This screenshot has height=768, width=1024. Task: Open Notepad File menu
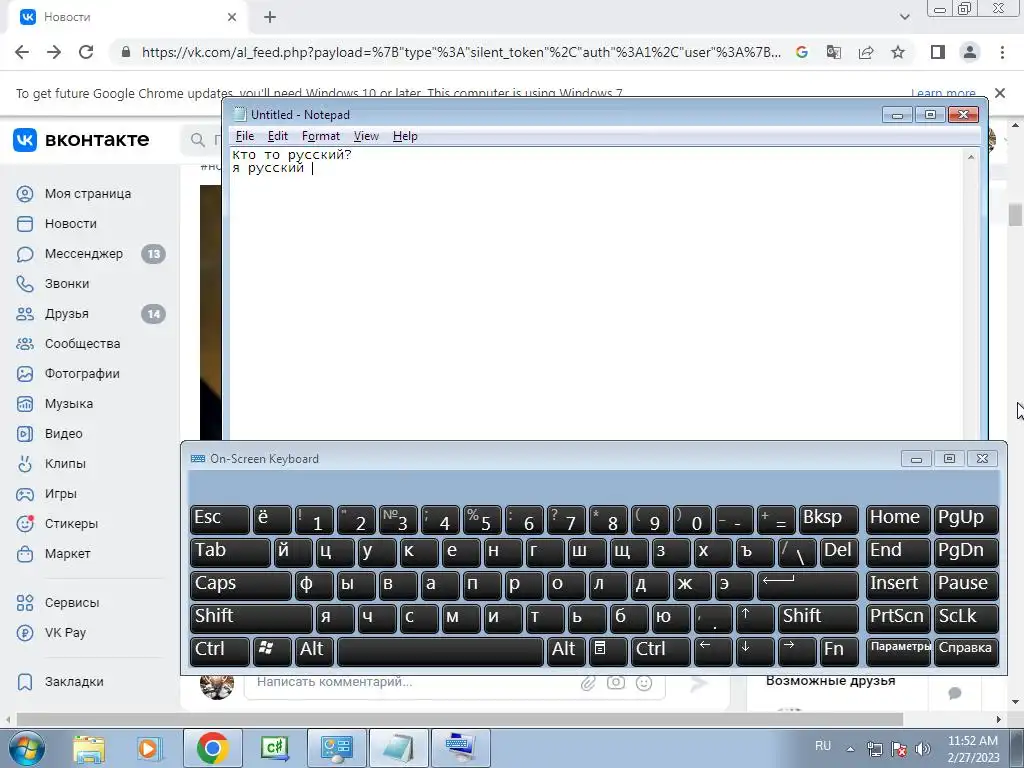(245, 136)
